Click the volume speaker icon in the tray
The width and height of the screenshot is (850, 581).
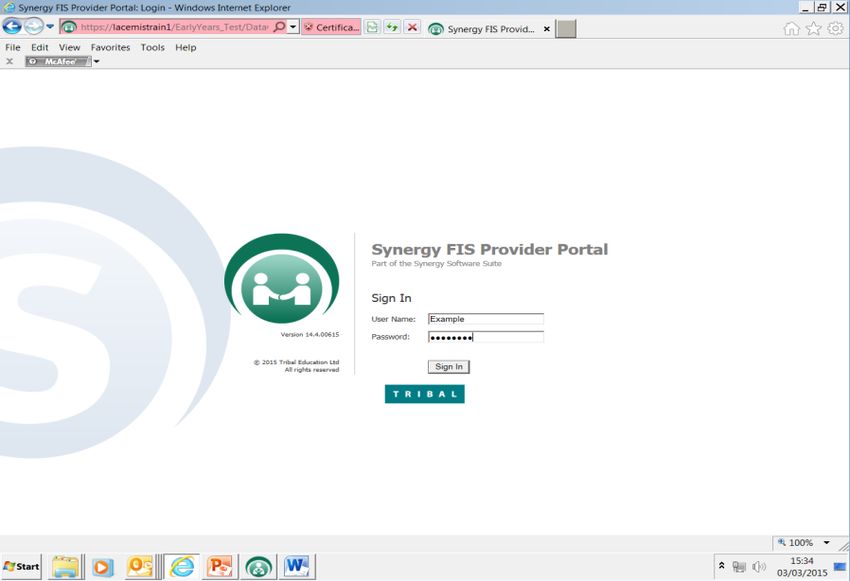click(759, 567)
